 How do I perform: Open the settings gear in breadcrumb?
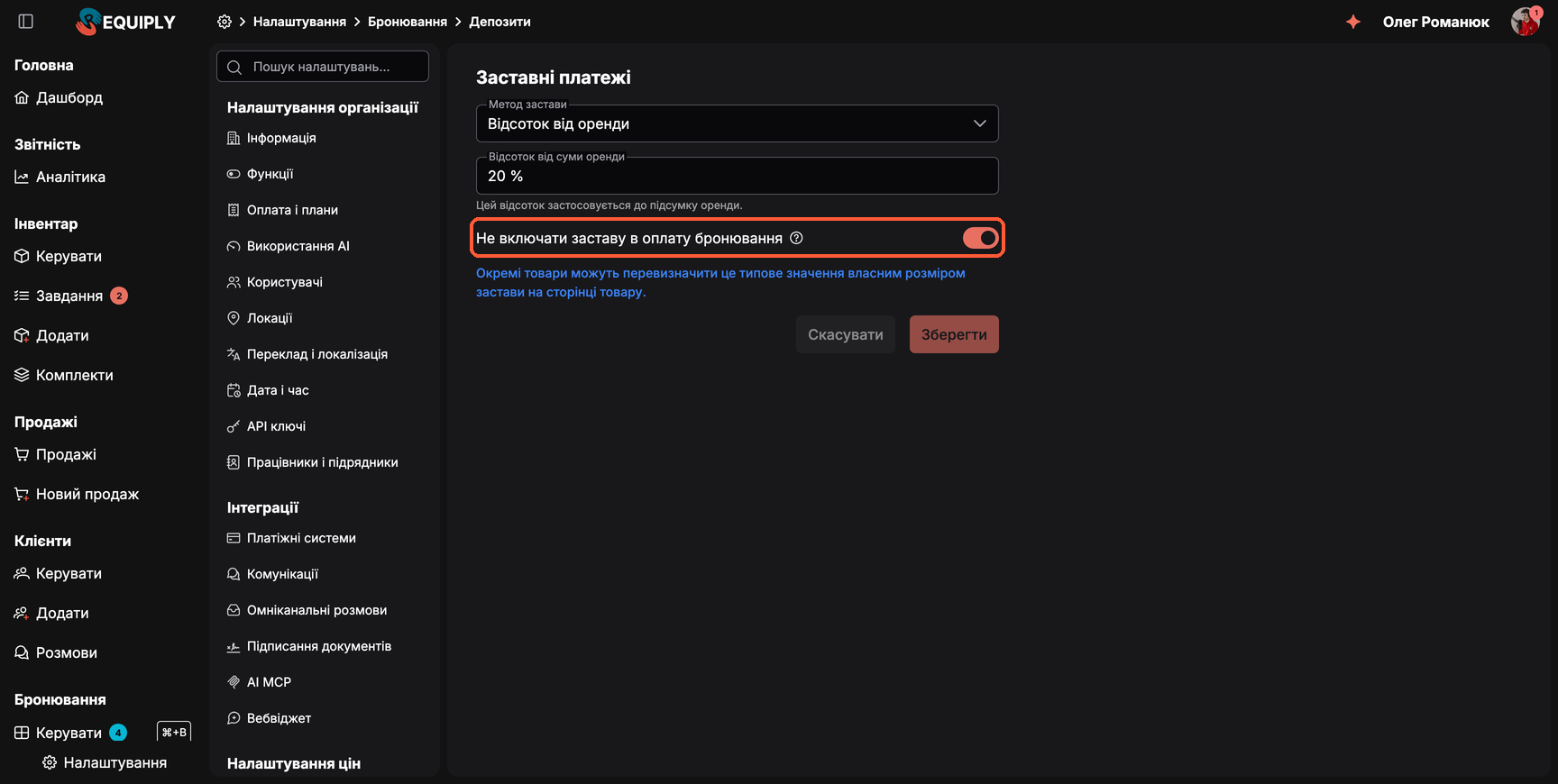point(225,22)
